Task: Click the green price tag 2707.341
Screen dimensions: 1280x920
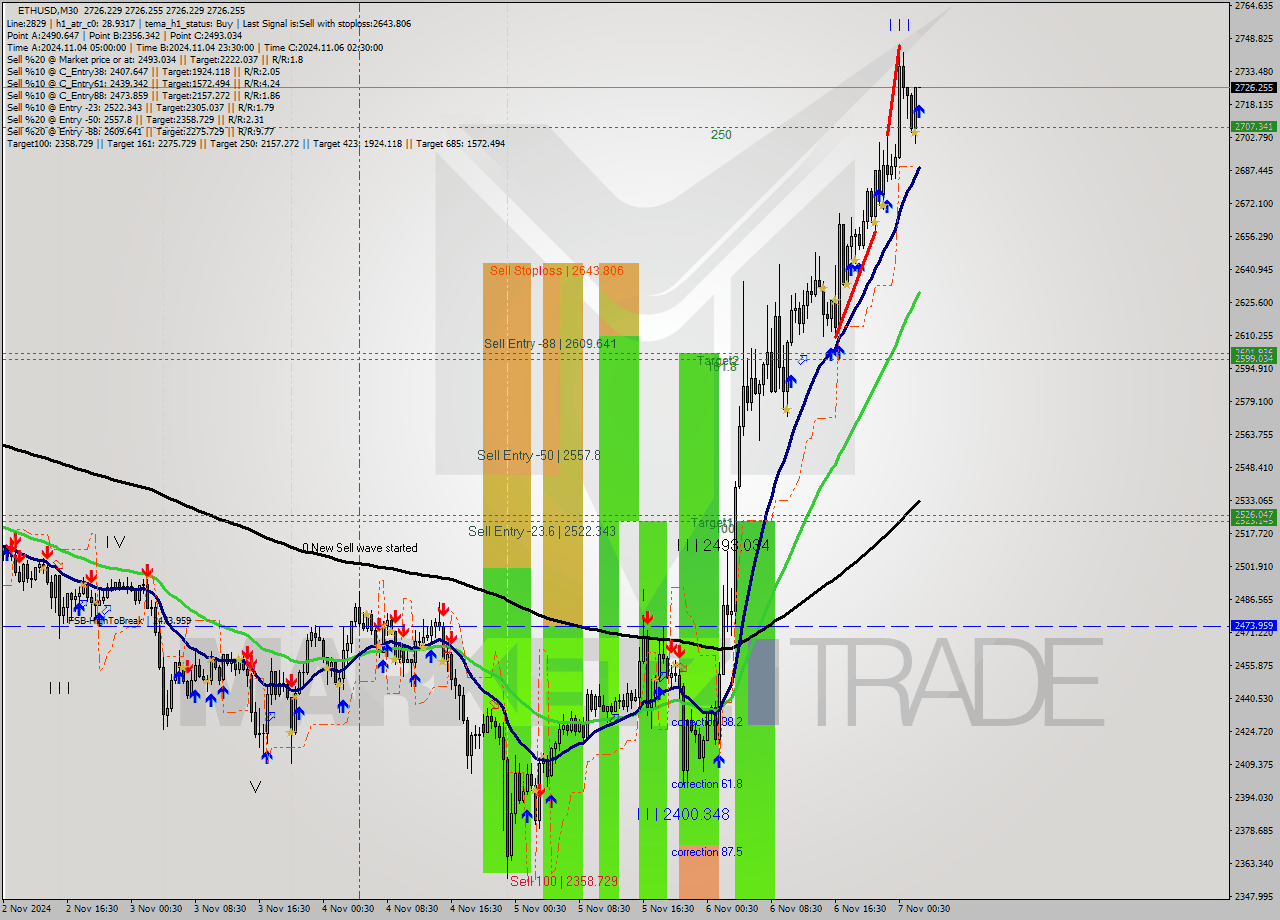Action: point(1253,127)
